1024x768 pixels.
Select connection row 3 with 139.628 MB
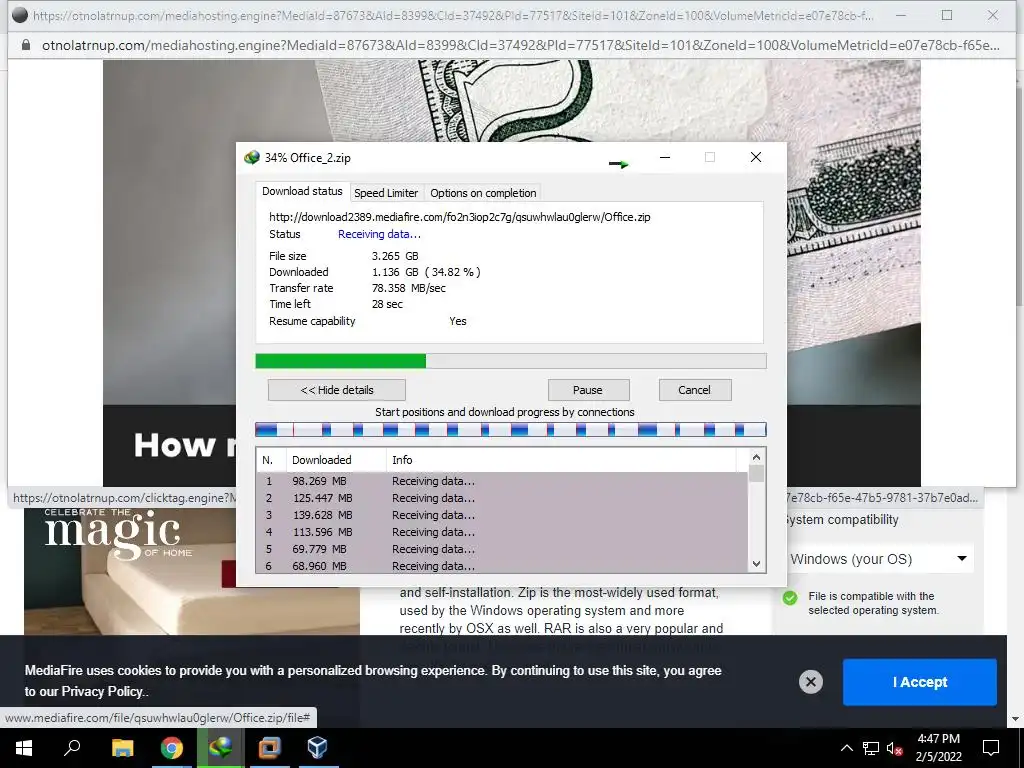(x=502, y=515)
